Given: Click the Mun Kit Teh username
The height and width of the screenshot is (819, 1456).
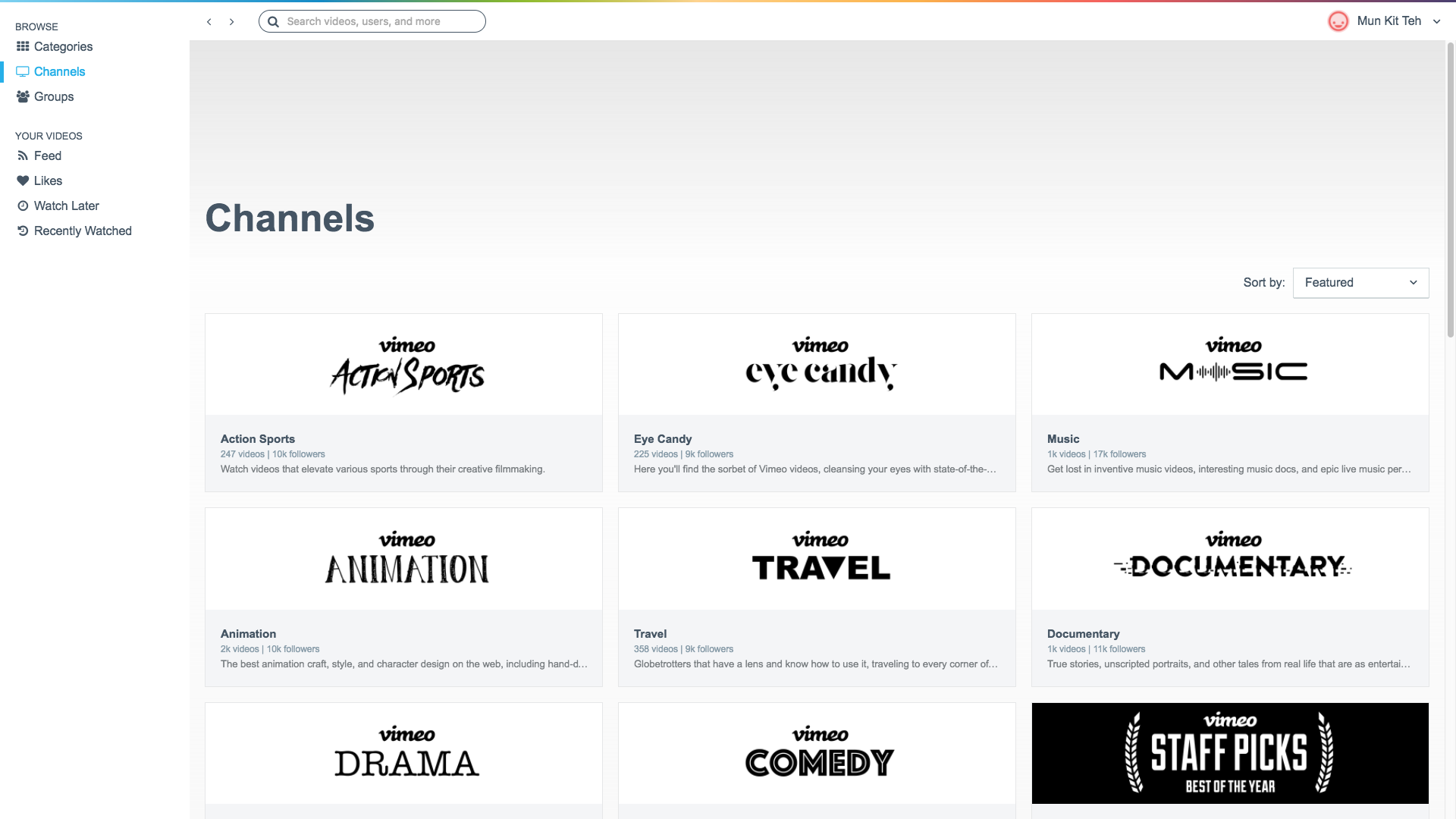Looking at the screenshot, I should [x=1389, y=21].
